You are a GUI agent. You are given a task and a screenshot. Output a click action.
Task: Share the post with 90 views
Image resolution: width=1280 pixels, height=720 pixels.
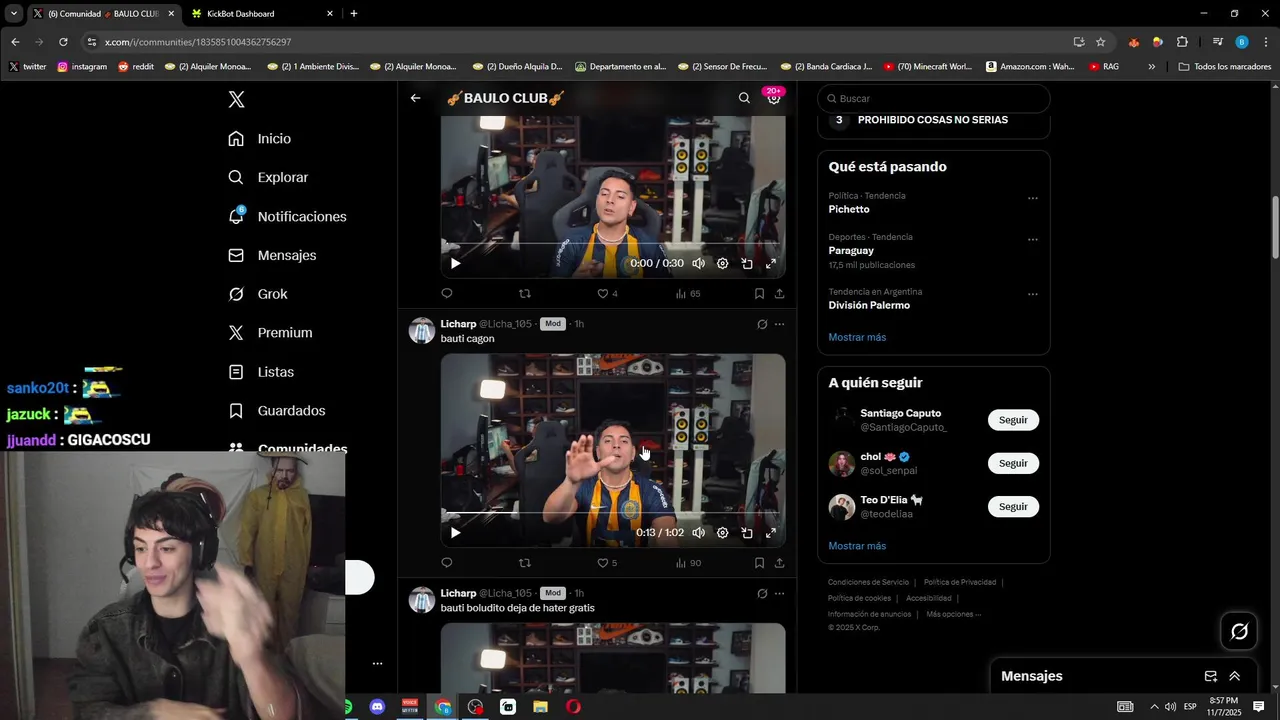tap(779, 563)
